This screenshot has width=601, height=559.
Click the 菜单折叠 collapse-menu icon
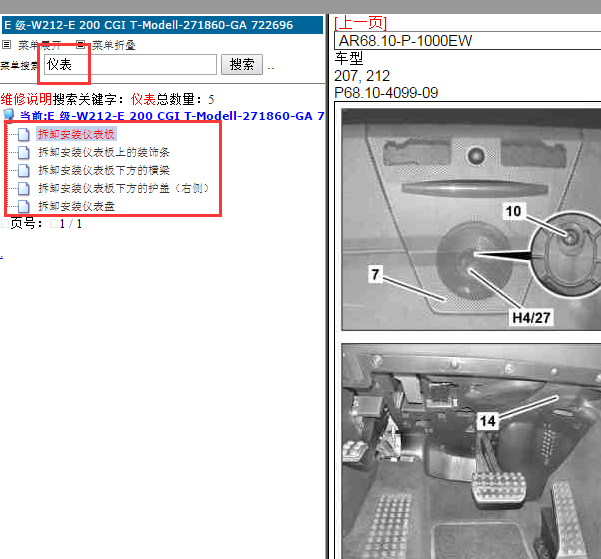[80, 44]
